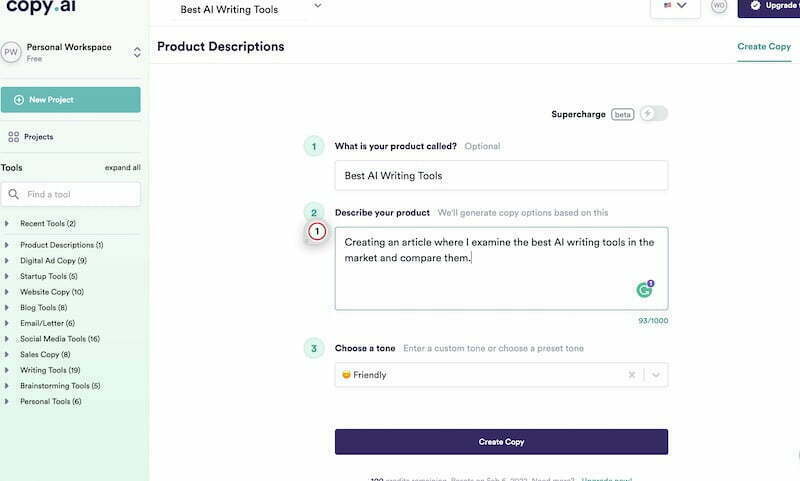Open the tone dropdown arrow
The width and height of the screenshot is (800, 481).
656,375
